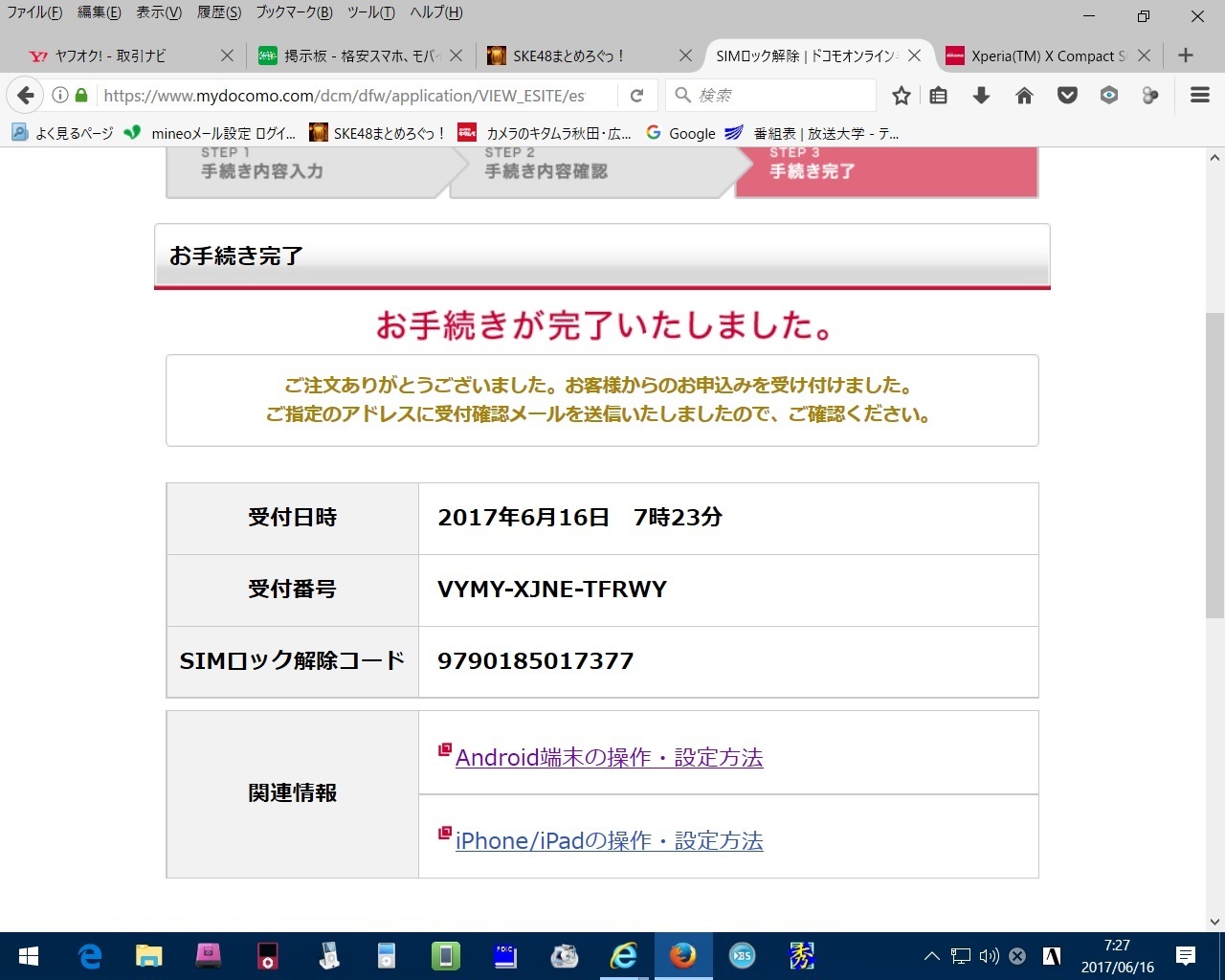Click the reload page button

point(636,96)
